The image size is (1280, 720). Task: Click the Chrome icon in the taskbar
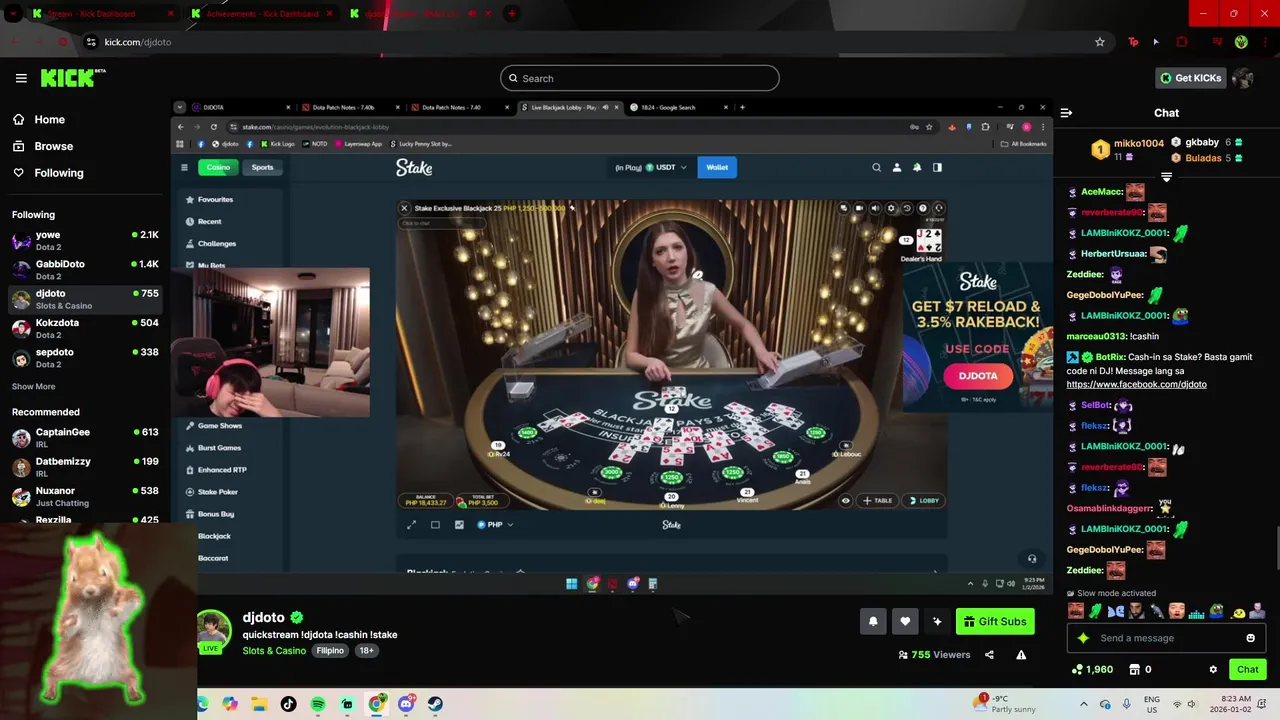point(376,704)
